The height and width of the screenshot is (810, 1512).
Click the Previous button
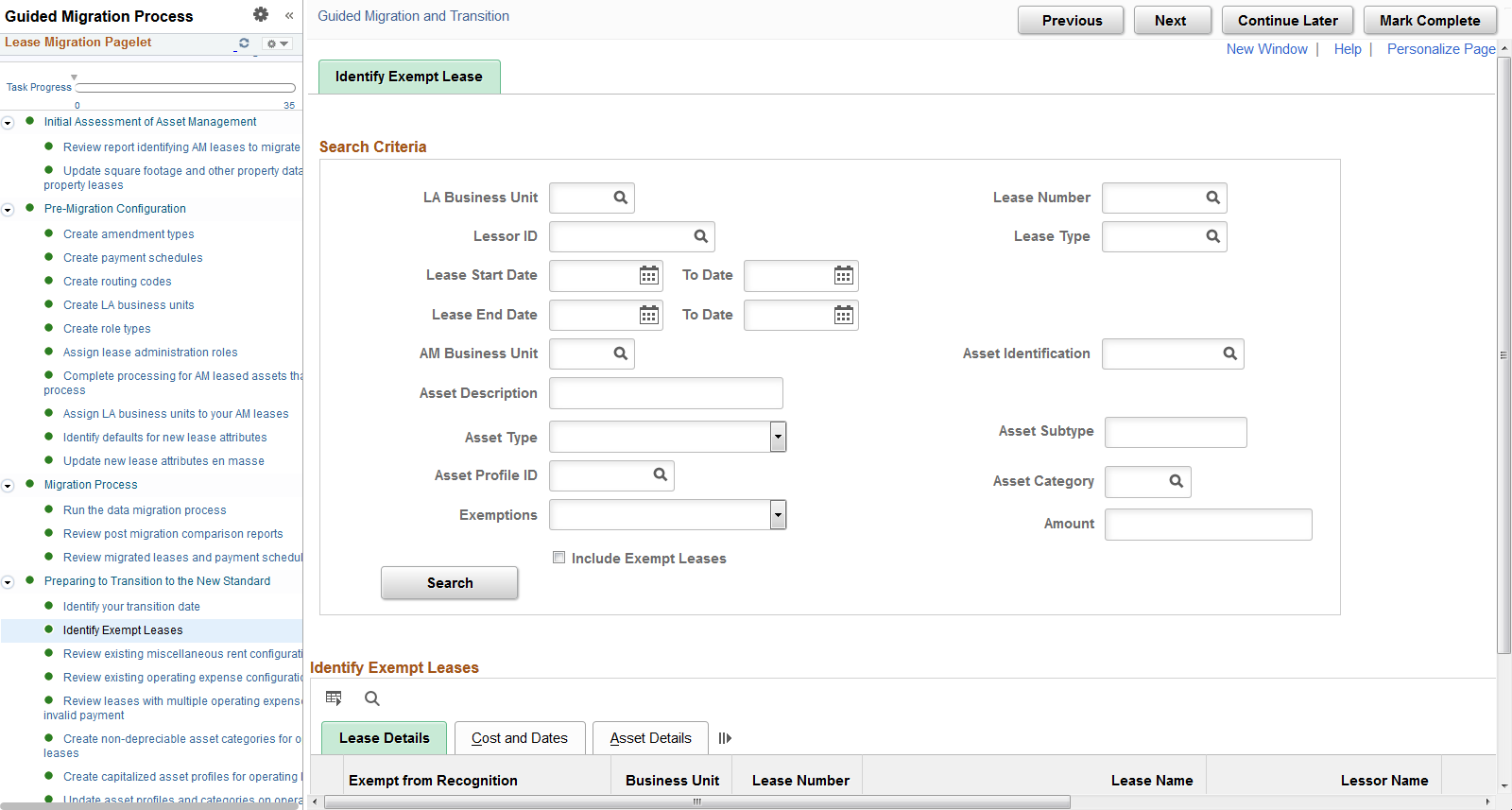(1072, 21)
